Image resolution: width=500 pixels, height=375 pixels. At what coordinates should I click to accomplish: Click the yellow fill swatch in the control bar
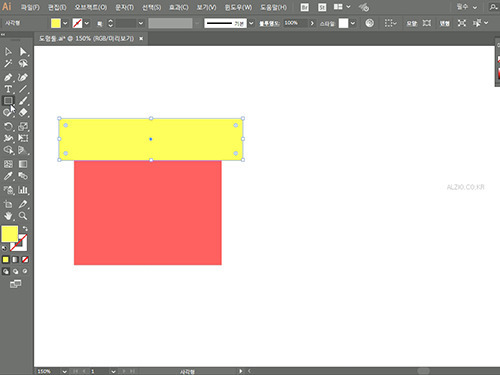(x=56, y=23)
